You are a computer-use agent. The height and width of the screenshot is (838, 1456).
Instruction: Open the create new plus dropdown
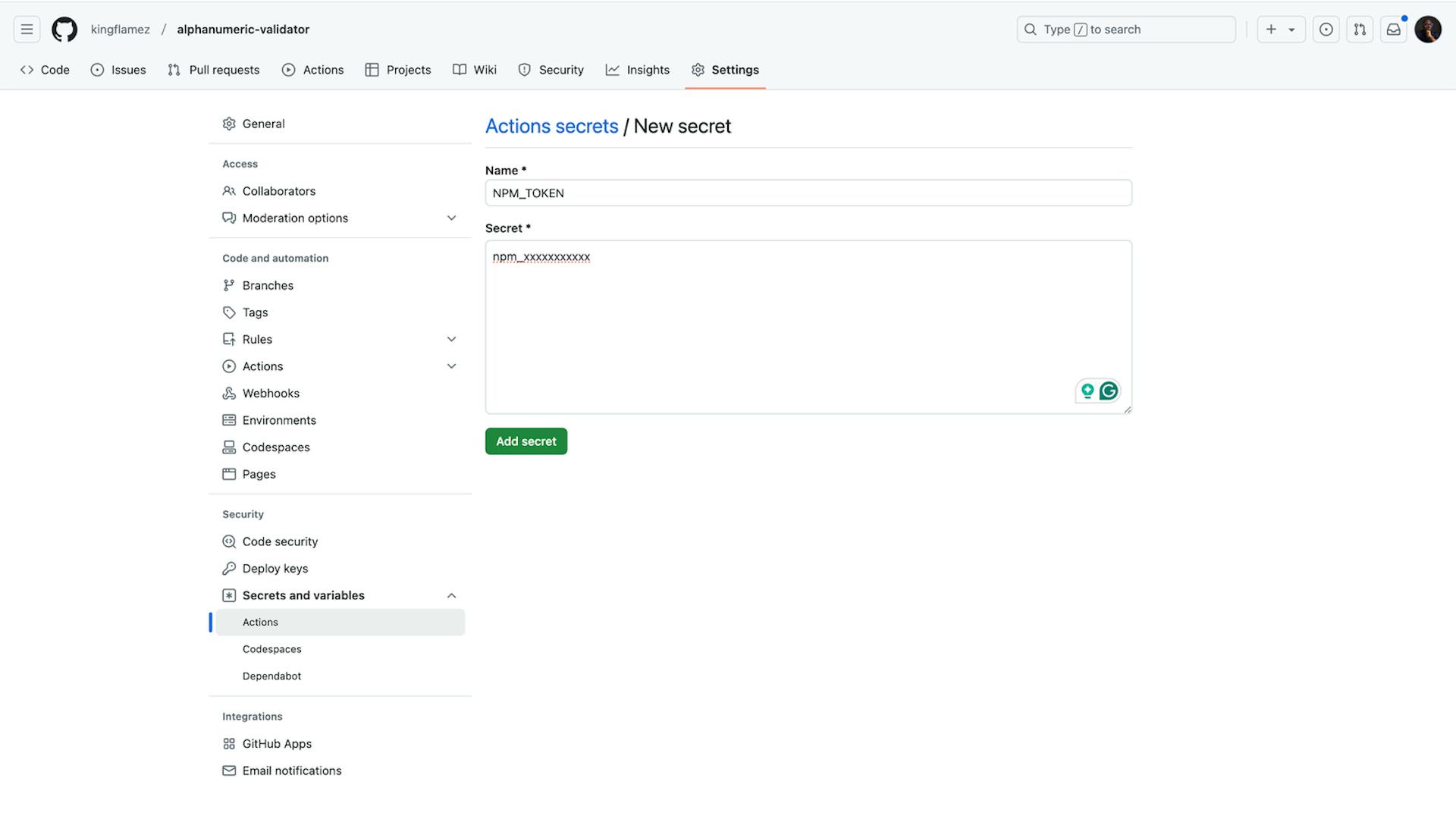(x=1280, y=30)
